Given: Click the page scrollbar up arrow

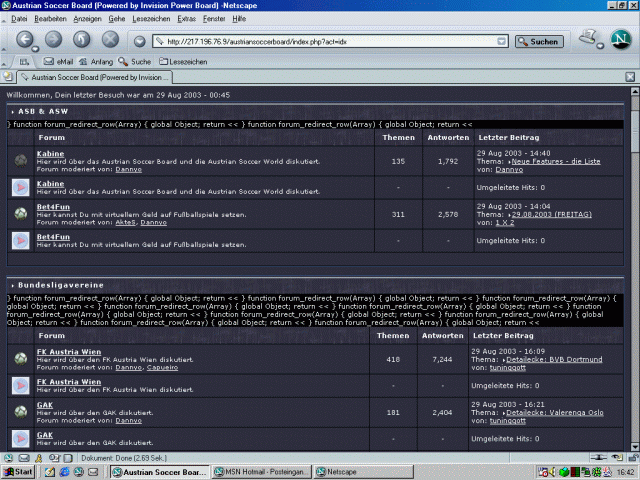Looking at the screenshot, I should tap(635, 91).
